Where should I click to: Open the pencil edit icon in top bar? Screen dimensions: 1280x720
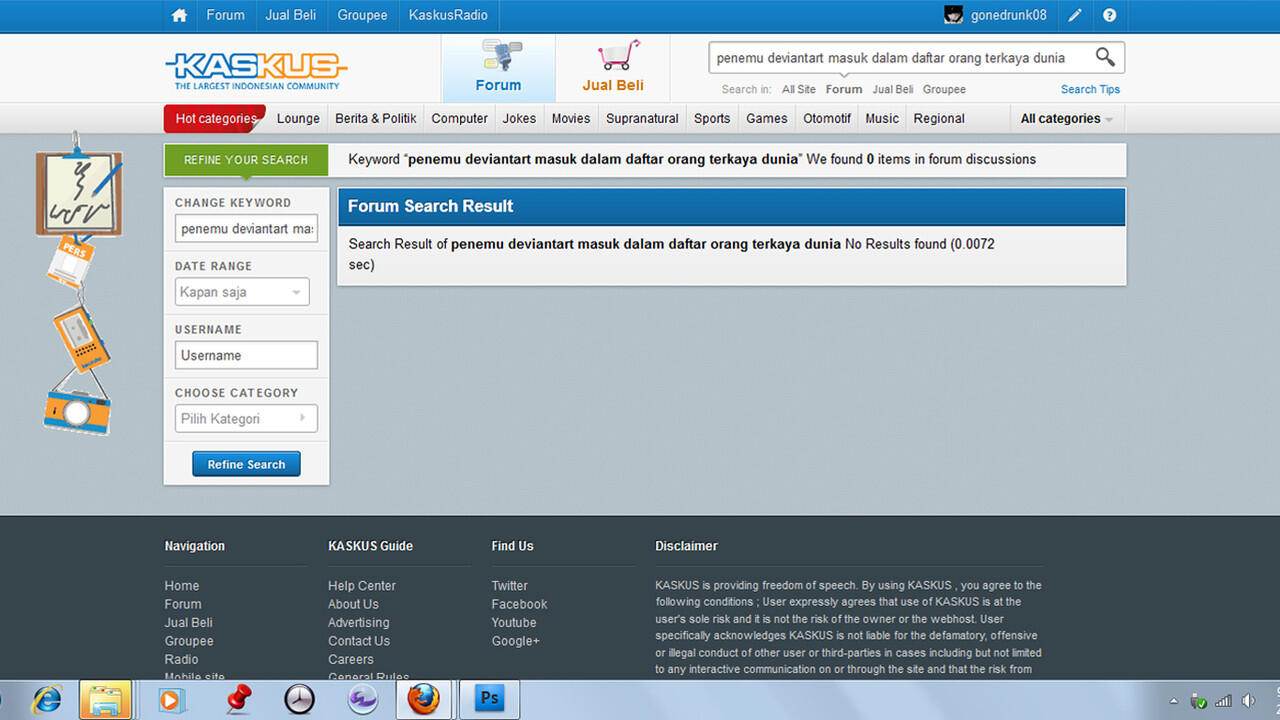(x=1075, y=15)
